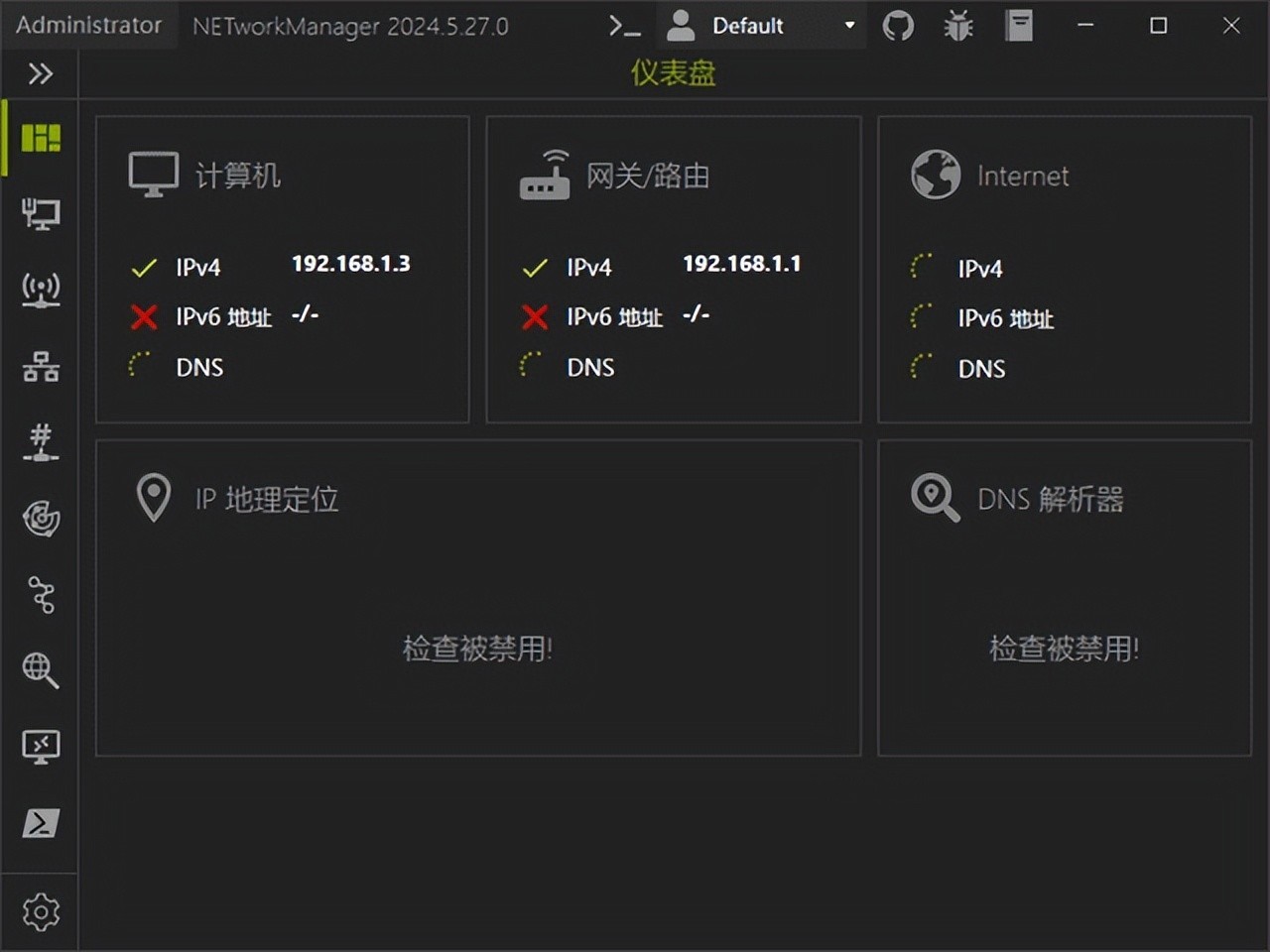Click the location pin icon in IP 地理定位
This screenshot has height=952, width=1270.
coord(154,498)
